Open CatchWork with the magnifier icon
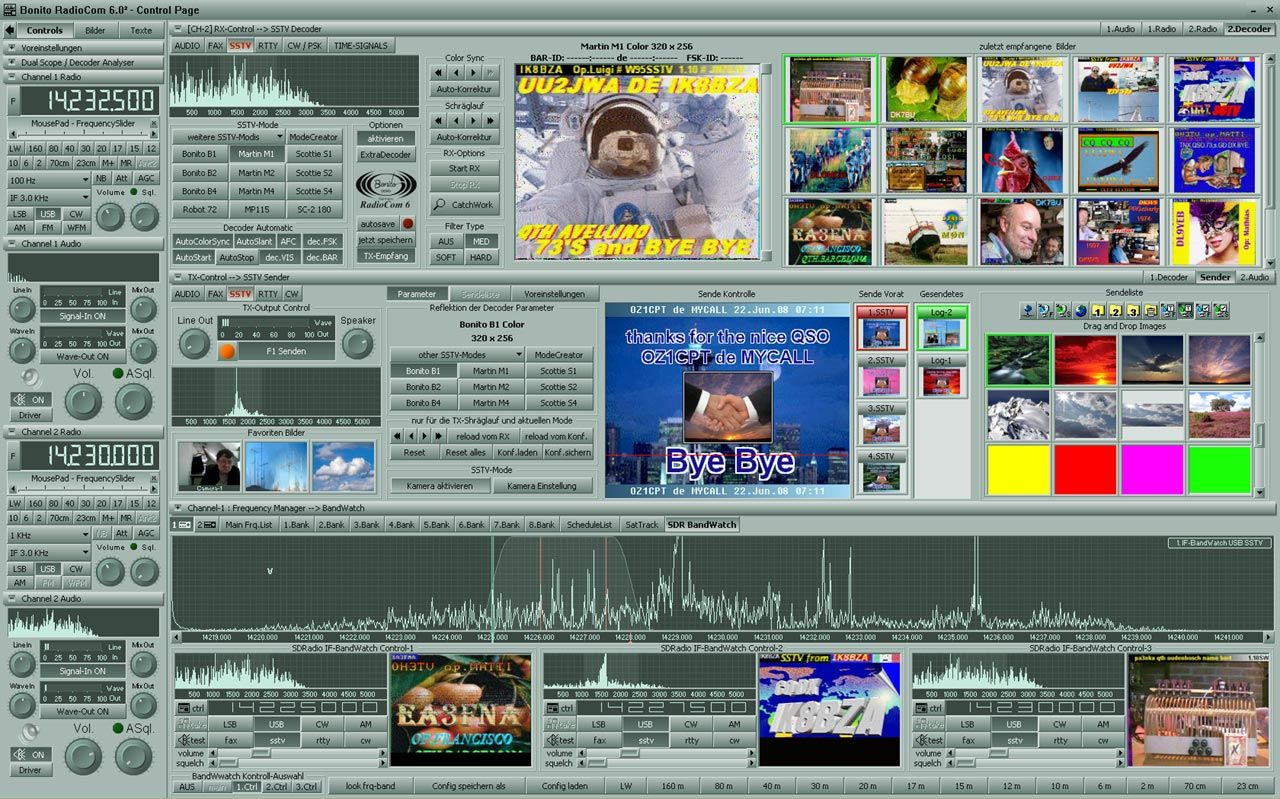 (464, 205)
